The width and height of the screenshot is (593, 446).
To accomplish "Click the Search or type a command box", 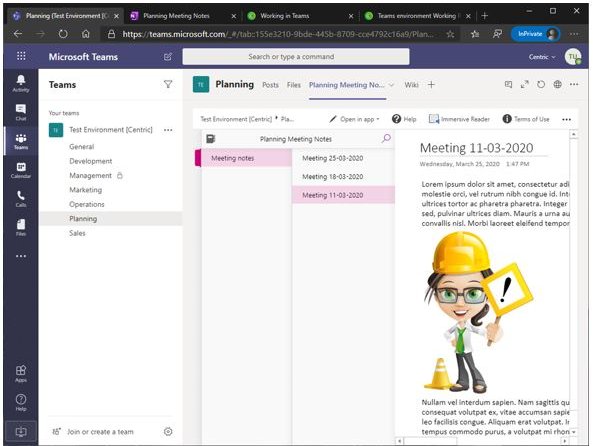I will (296, 57).
